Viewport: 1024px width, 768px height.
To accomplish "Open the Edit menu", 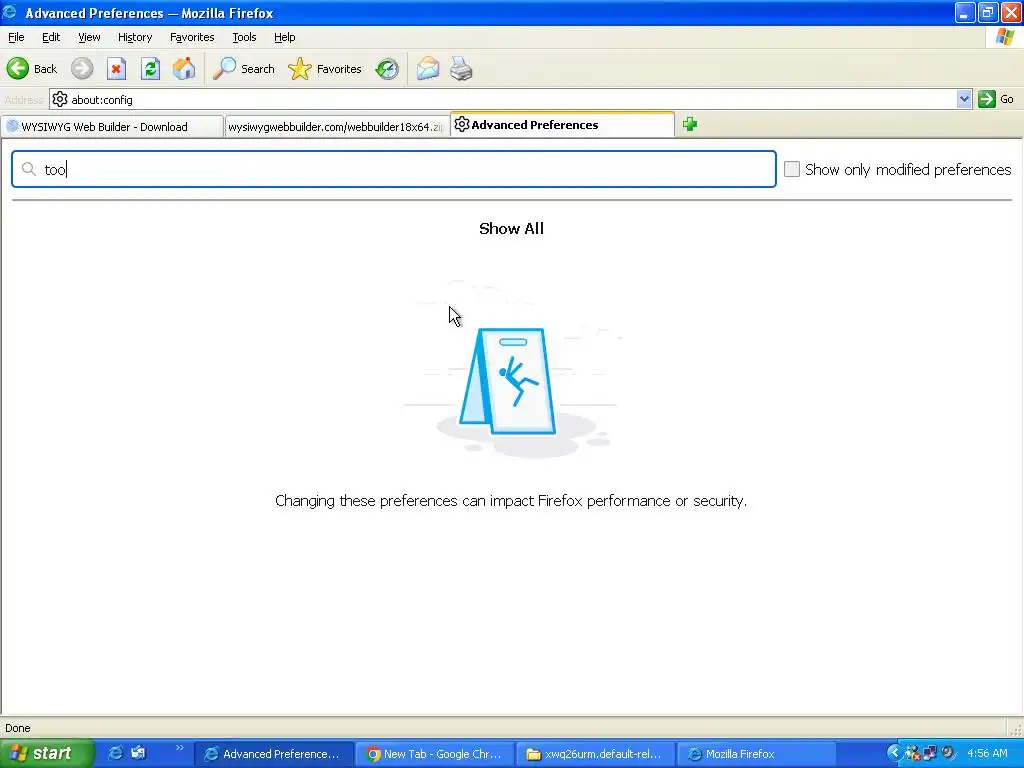I will click(x=51, y=37).
